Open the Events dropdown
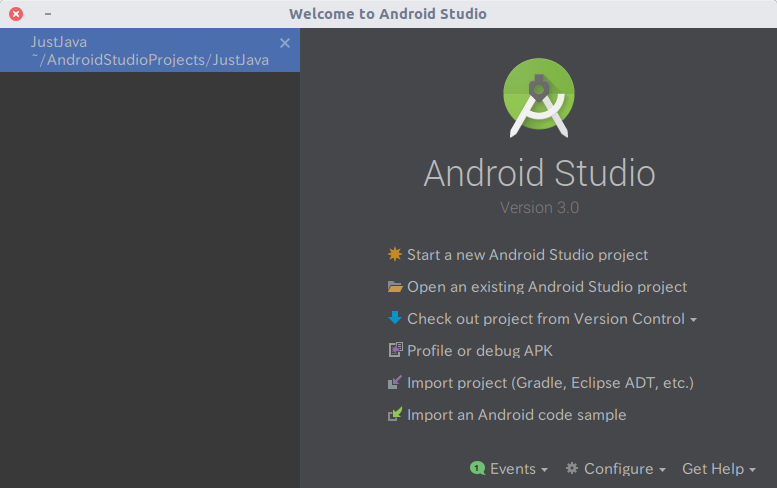 point(518,469)
